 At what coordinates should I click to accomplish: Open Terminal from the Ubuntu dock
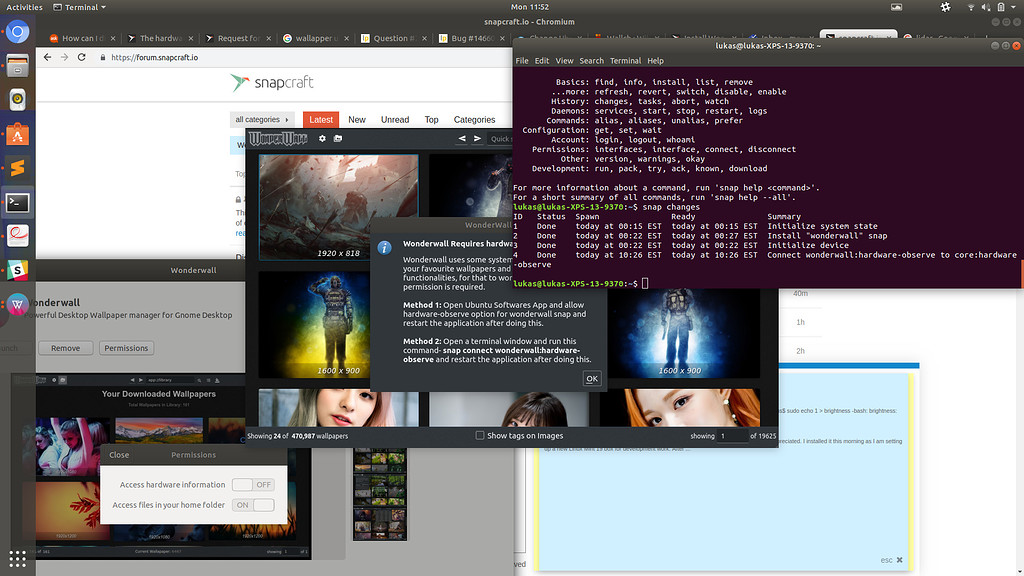click(x=16, y=202)
